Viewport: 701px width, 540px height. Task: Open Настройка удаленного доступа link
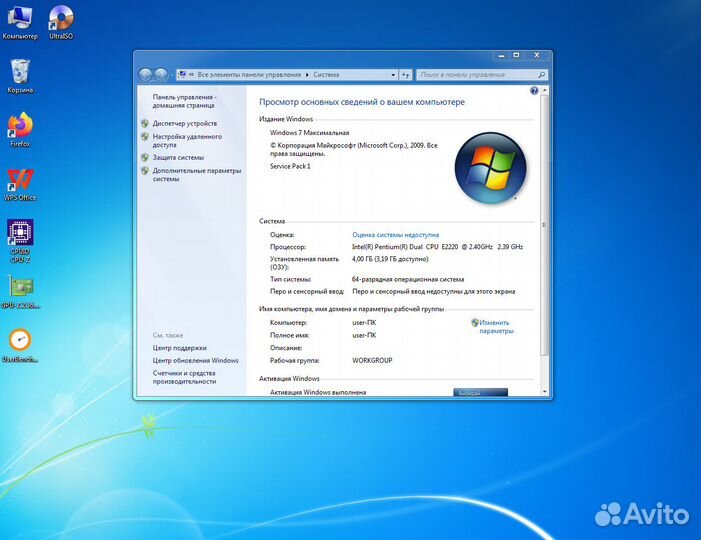click(x=187, y=141)
